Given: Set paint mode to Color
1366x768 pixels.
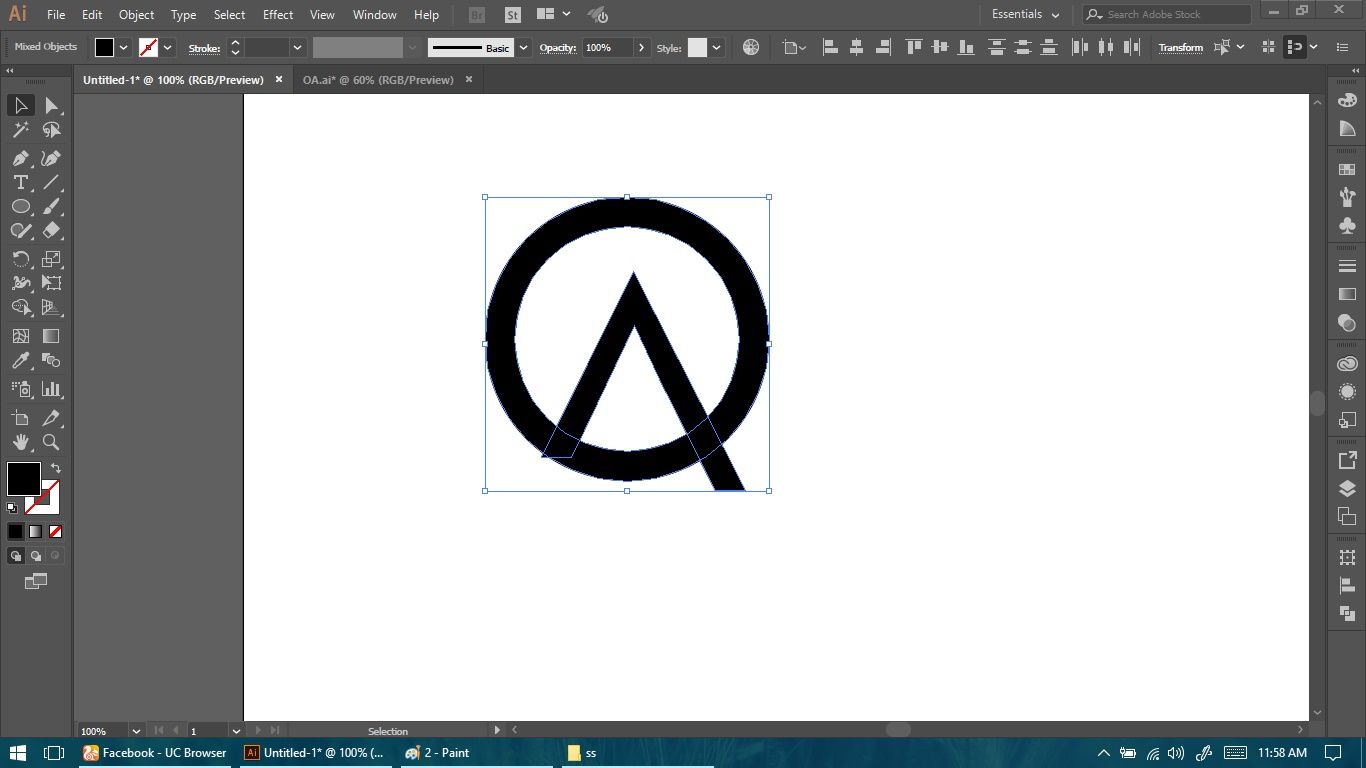Looking at the screenshot, I should point(15,532).
